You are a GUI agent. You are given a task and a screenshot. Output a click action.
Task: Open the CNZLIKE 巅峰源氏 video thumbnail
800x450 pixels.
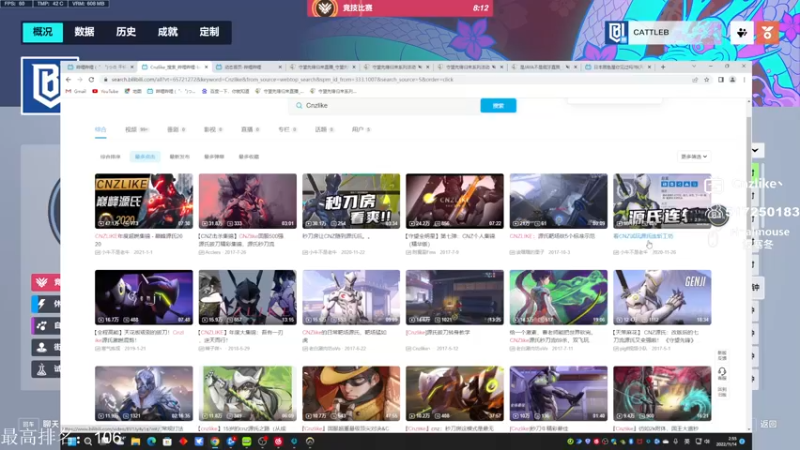(144, 201)
